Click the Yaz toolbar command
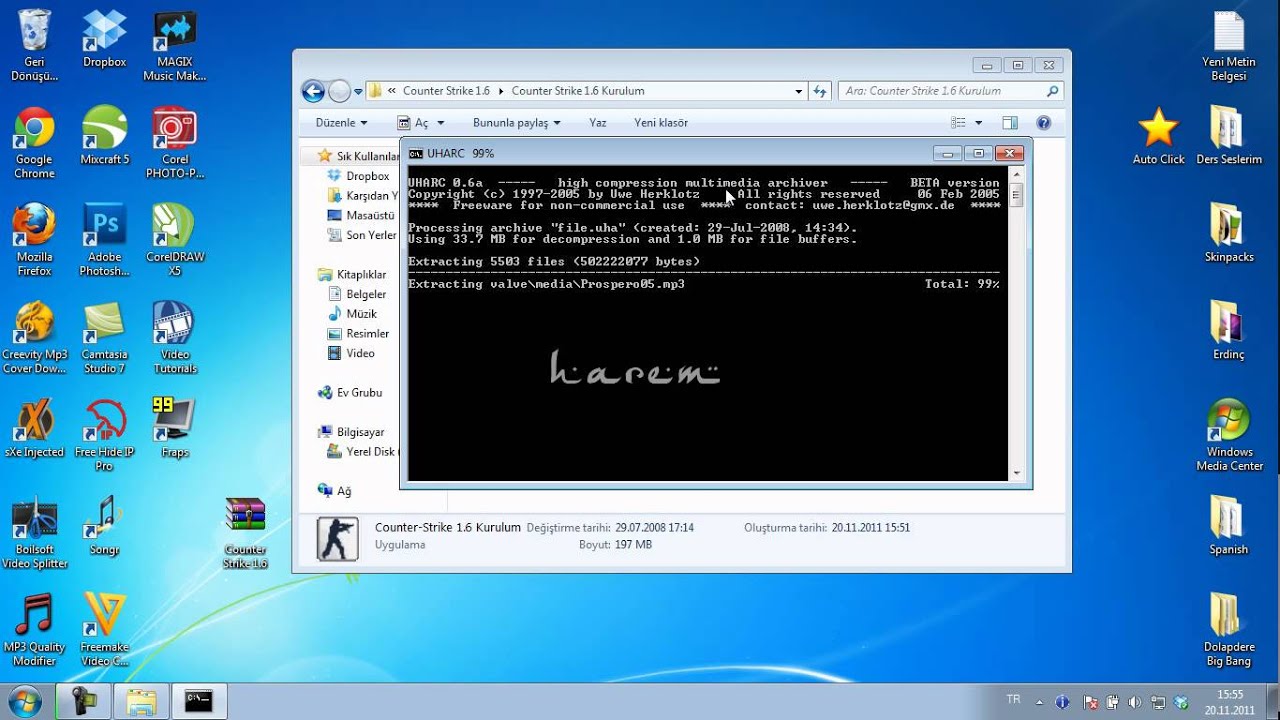The height and width of the screenshot is (720, 1280). (598, 123)
